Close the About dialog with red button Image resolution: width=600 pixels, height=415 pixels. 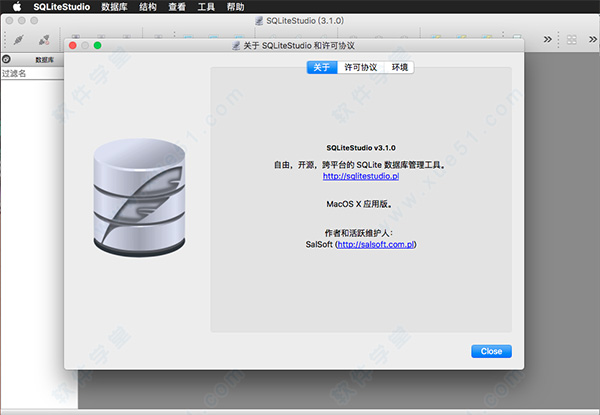[73, 46]
